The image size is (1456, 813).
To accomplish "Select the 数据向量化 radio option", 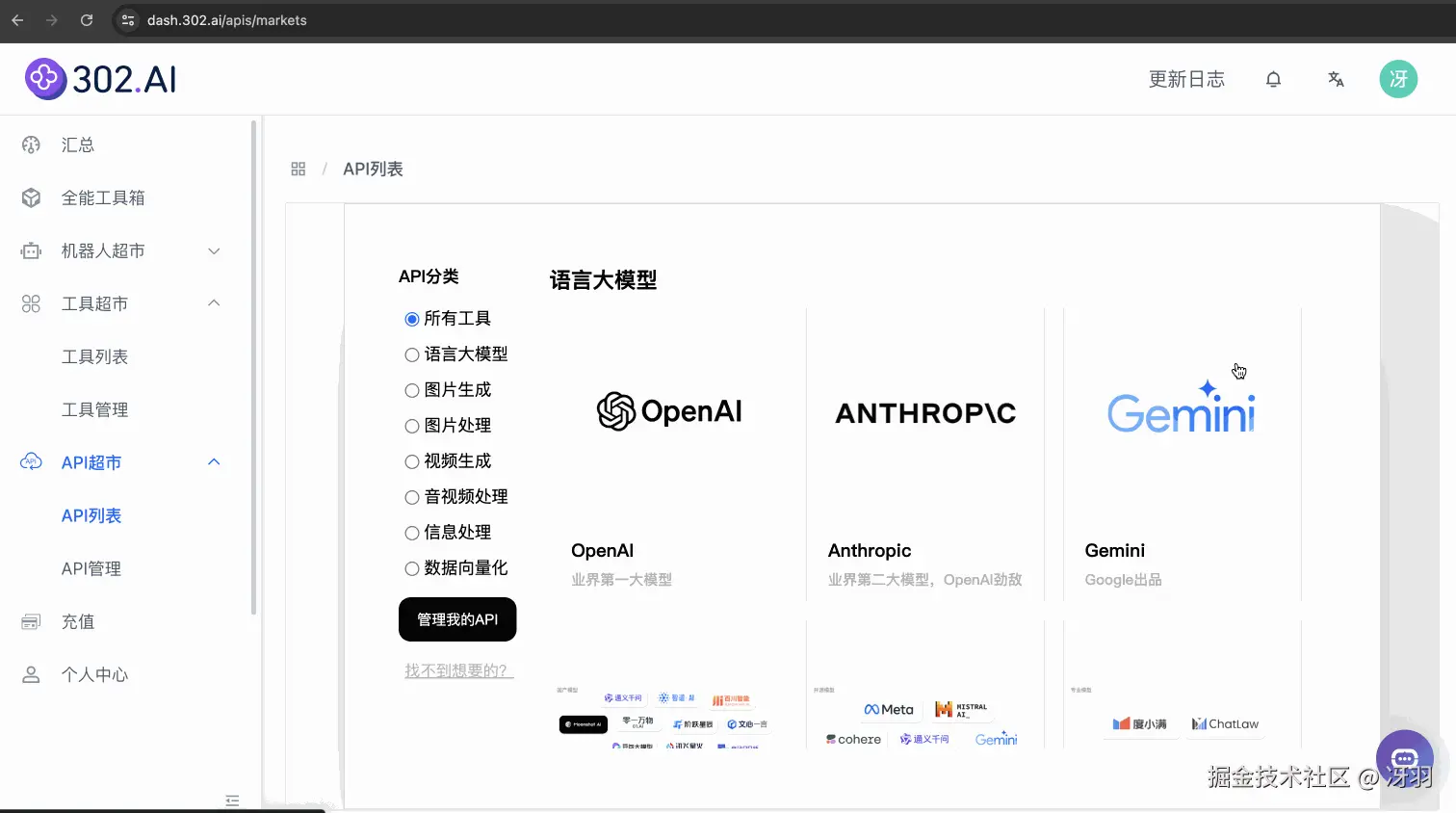I will (412, 568).
